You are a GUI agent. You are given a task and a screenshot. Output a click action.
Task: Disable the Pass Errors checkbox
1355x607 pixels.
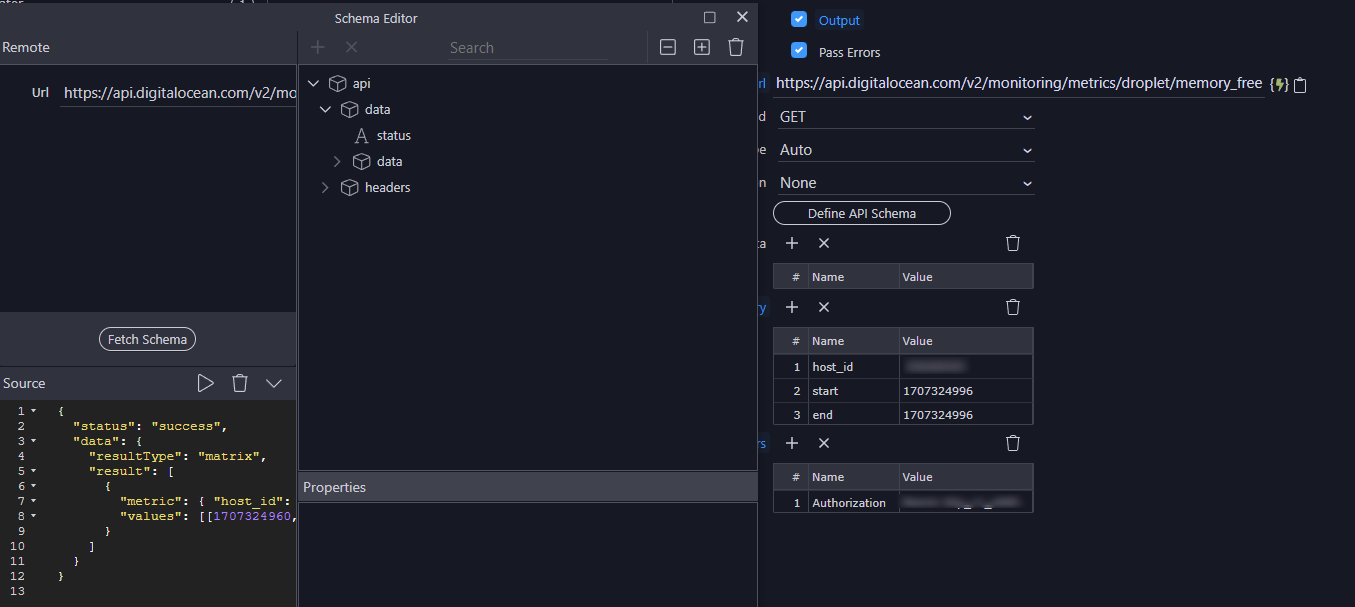(799, 51)
